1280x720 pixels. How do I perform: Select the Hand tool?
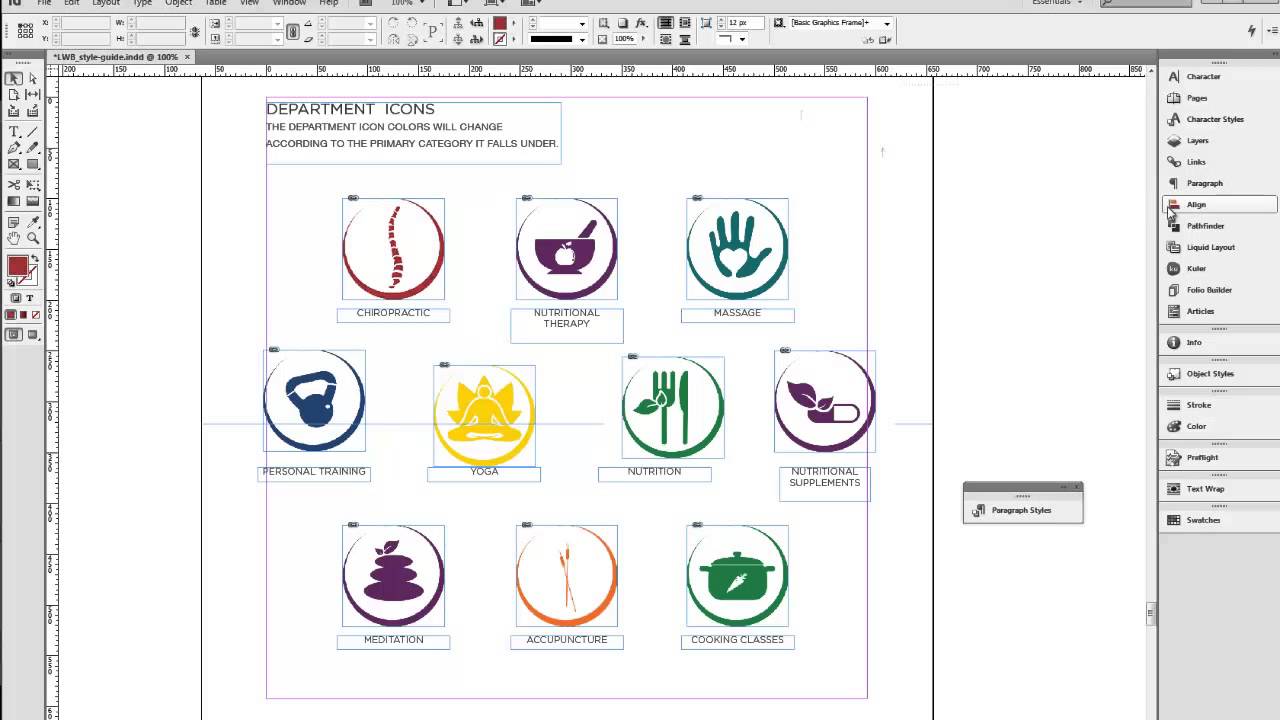[14, 237]
